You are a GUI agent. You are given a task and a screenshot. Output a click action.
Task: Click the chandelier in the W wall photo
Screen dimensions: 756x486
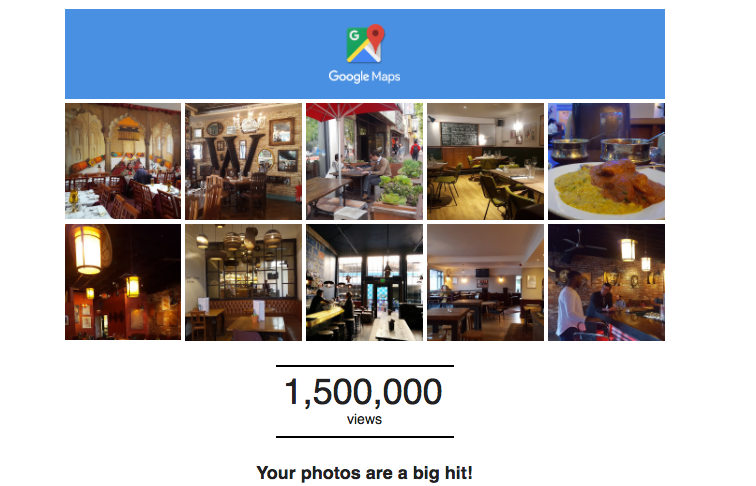point(249,122)
